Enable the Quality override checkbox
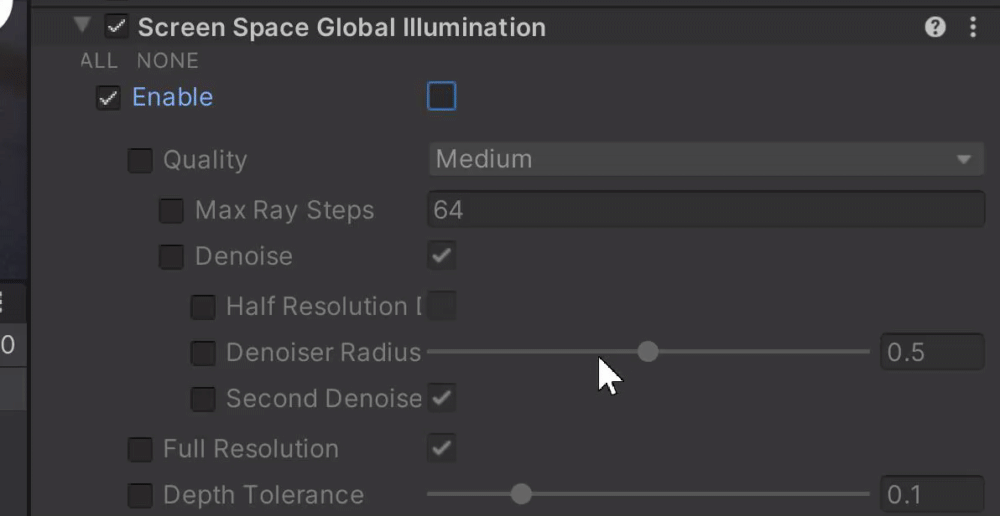Image resolution: width=1000 pixels, height=516 pixels. coord(140,160)
